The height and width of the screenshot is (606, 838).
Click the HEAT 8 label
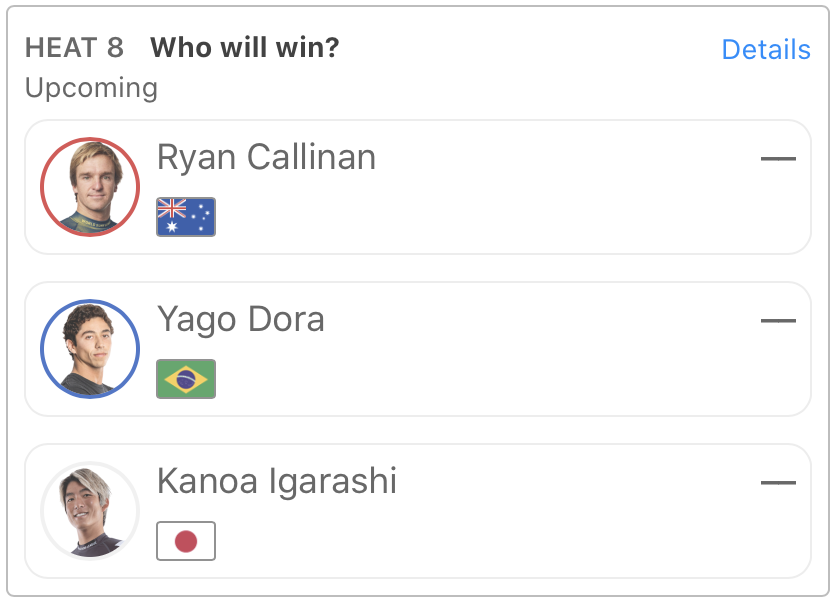pos(75,48)
